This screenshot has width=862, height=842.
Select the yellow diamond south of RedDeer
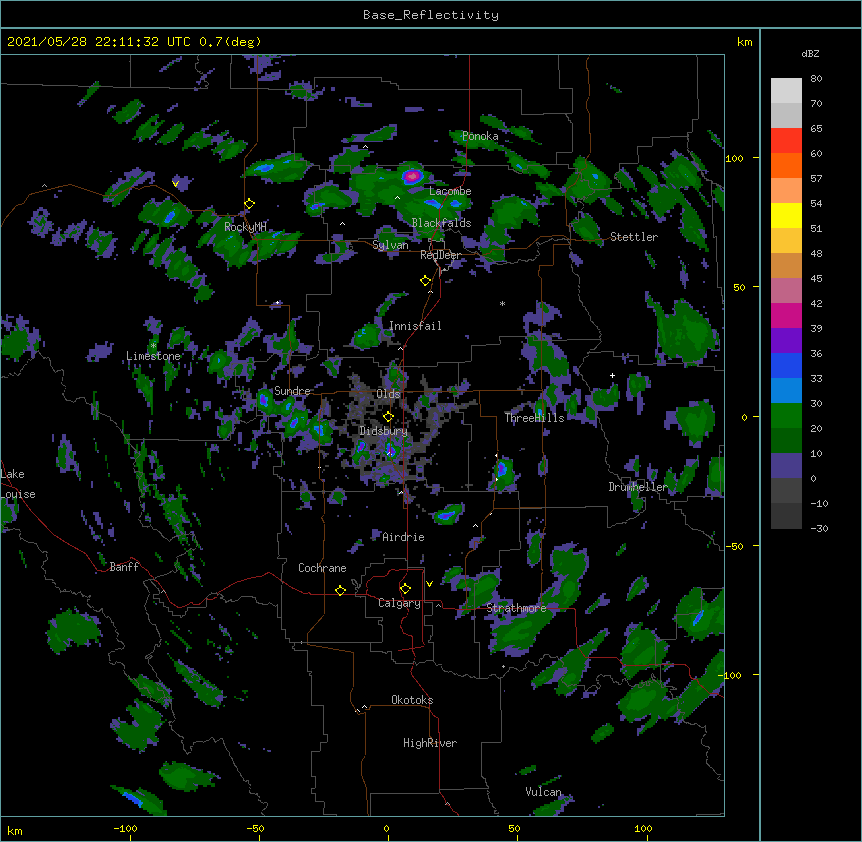[426, 280]
